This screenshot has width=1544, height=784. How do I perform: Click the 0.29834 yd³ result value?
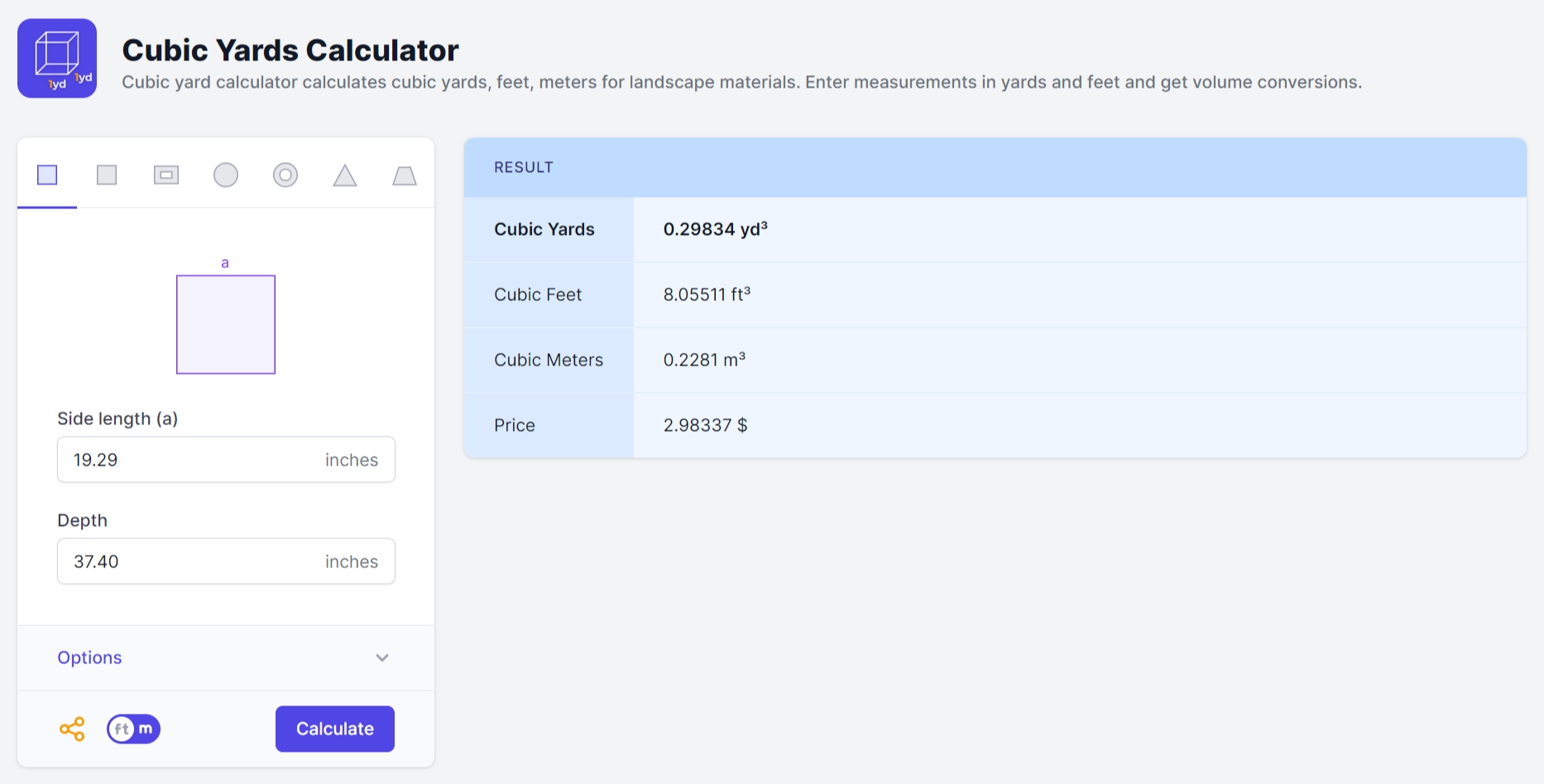[715, 229]
